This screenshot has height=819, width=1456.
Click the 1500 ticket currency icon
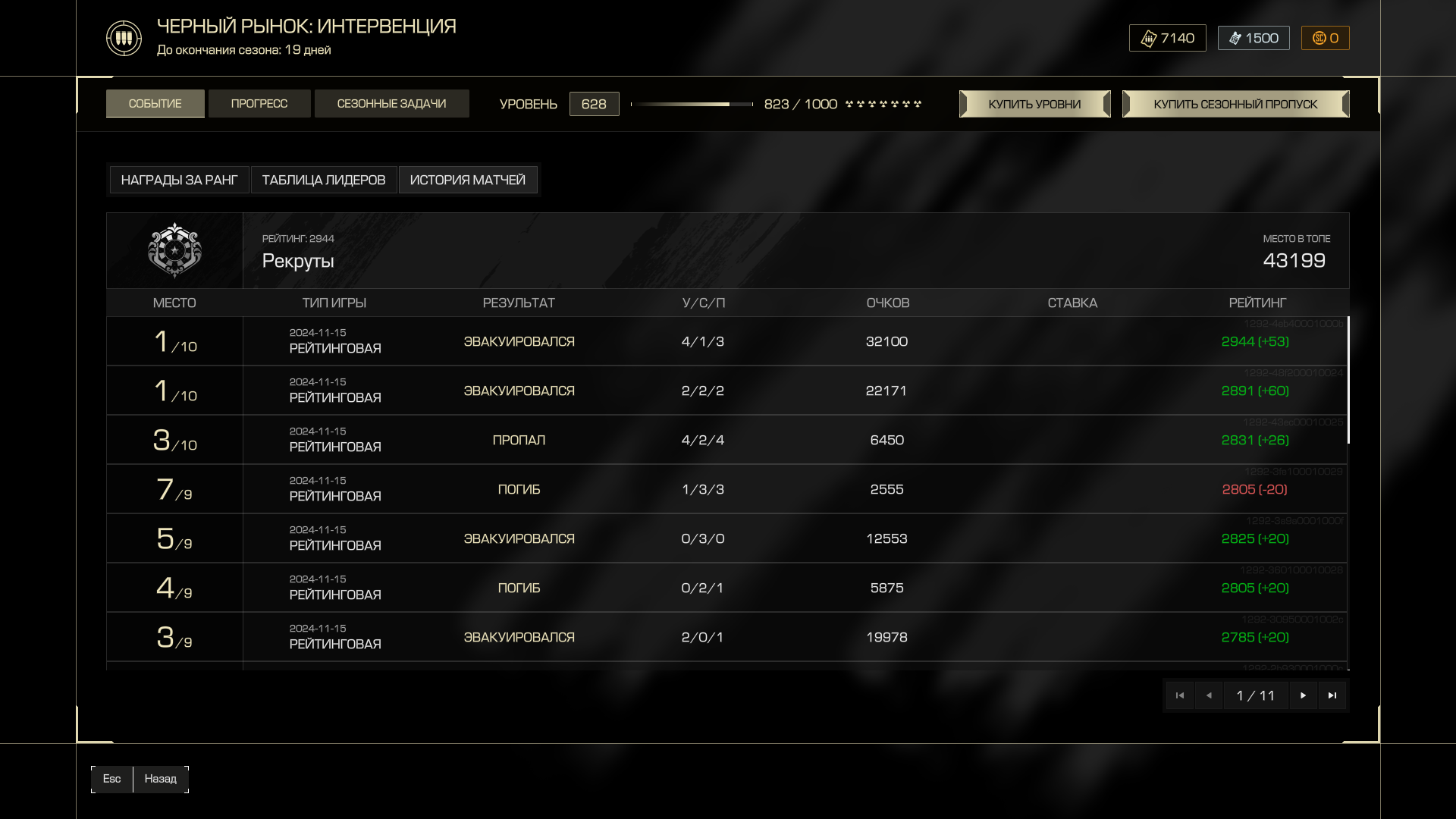point(1235,38)
